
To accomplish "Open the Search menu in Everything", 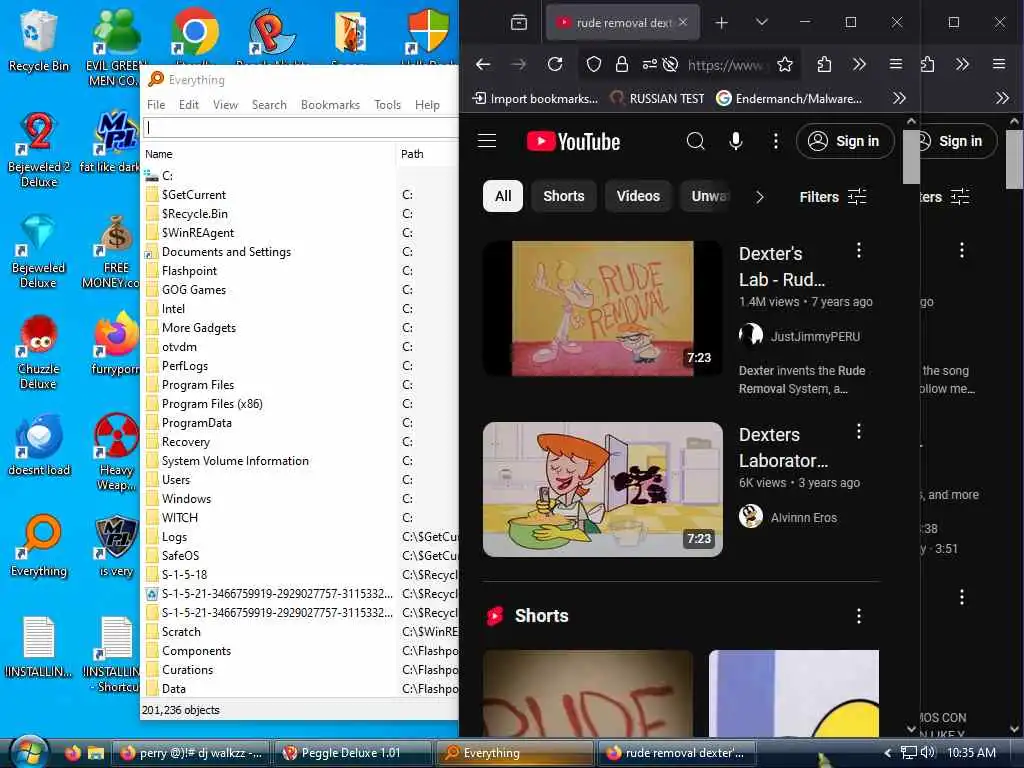I will point(269,104).
